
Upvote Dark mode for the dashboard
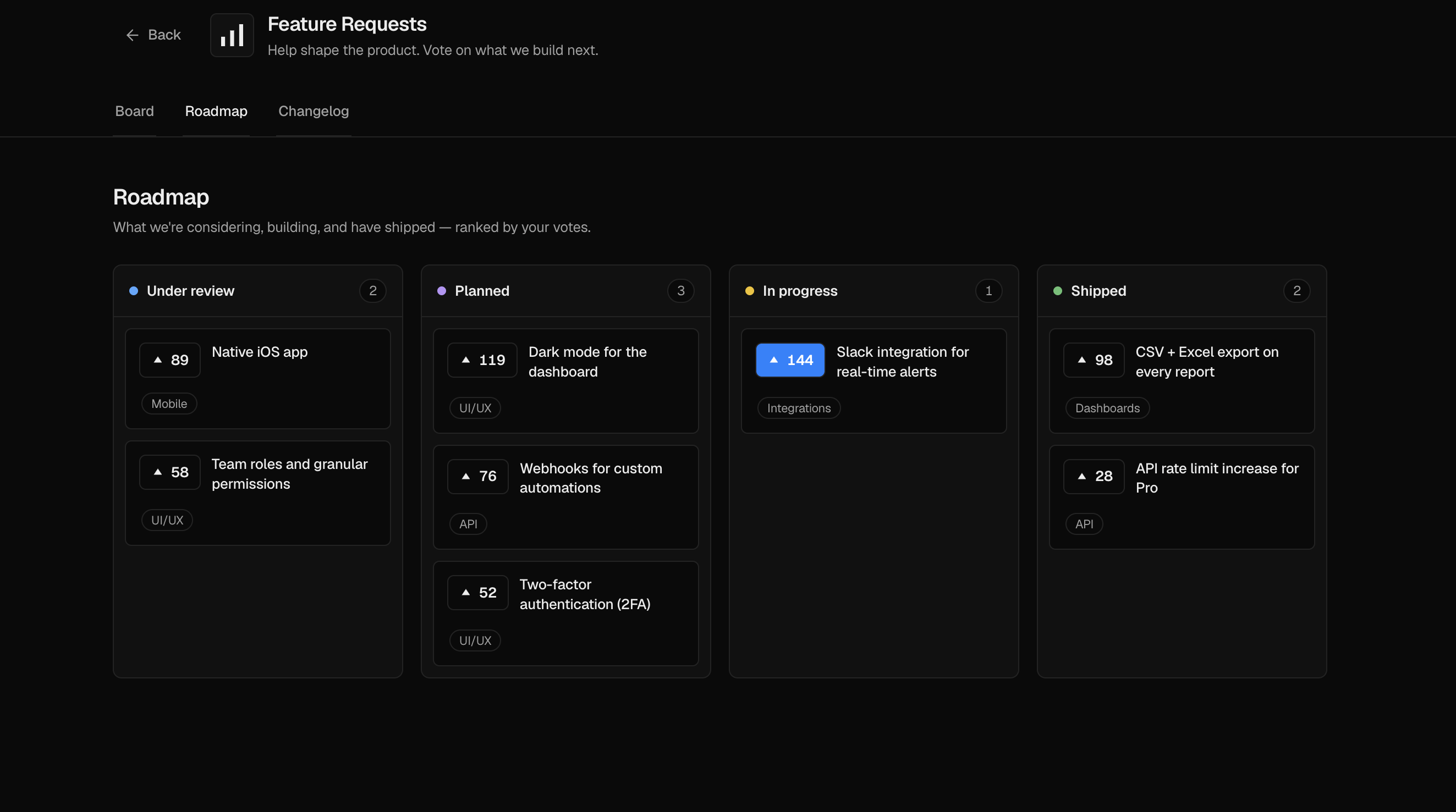[x=482, y=360]
